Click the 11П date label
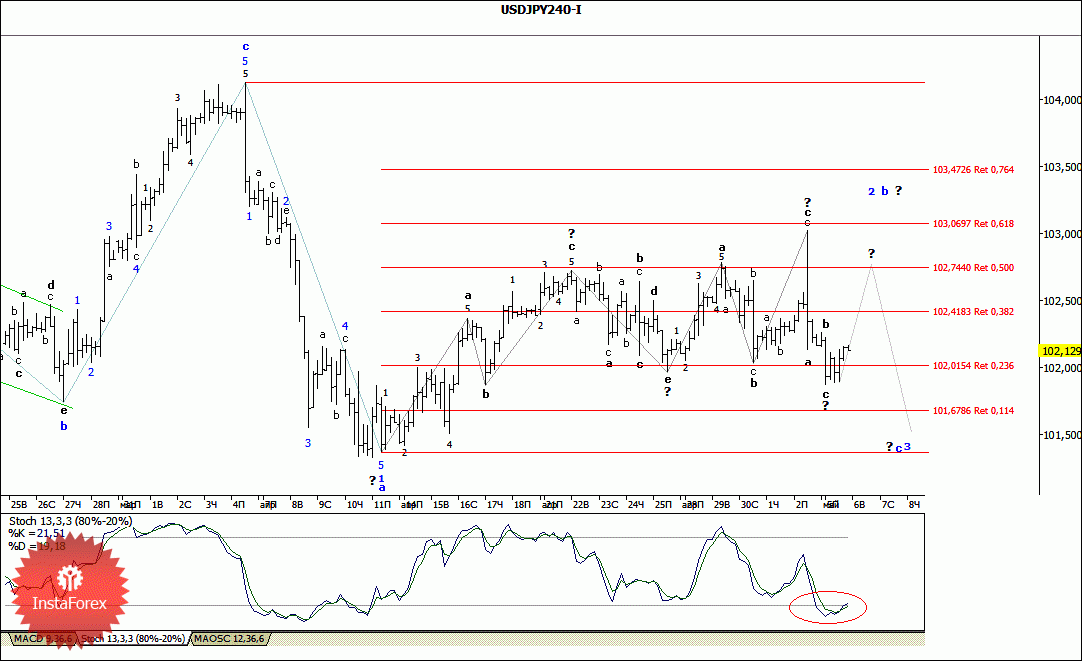Screen dimensions: 1082x661 point(382,504)
